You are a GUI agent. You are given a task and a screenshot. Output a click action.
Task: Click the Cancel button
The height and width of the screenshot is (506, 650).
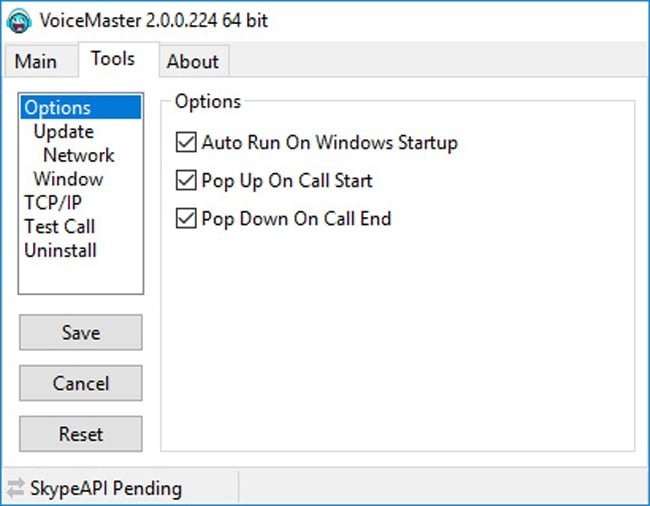click(81, 383)
